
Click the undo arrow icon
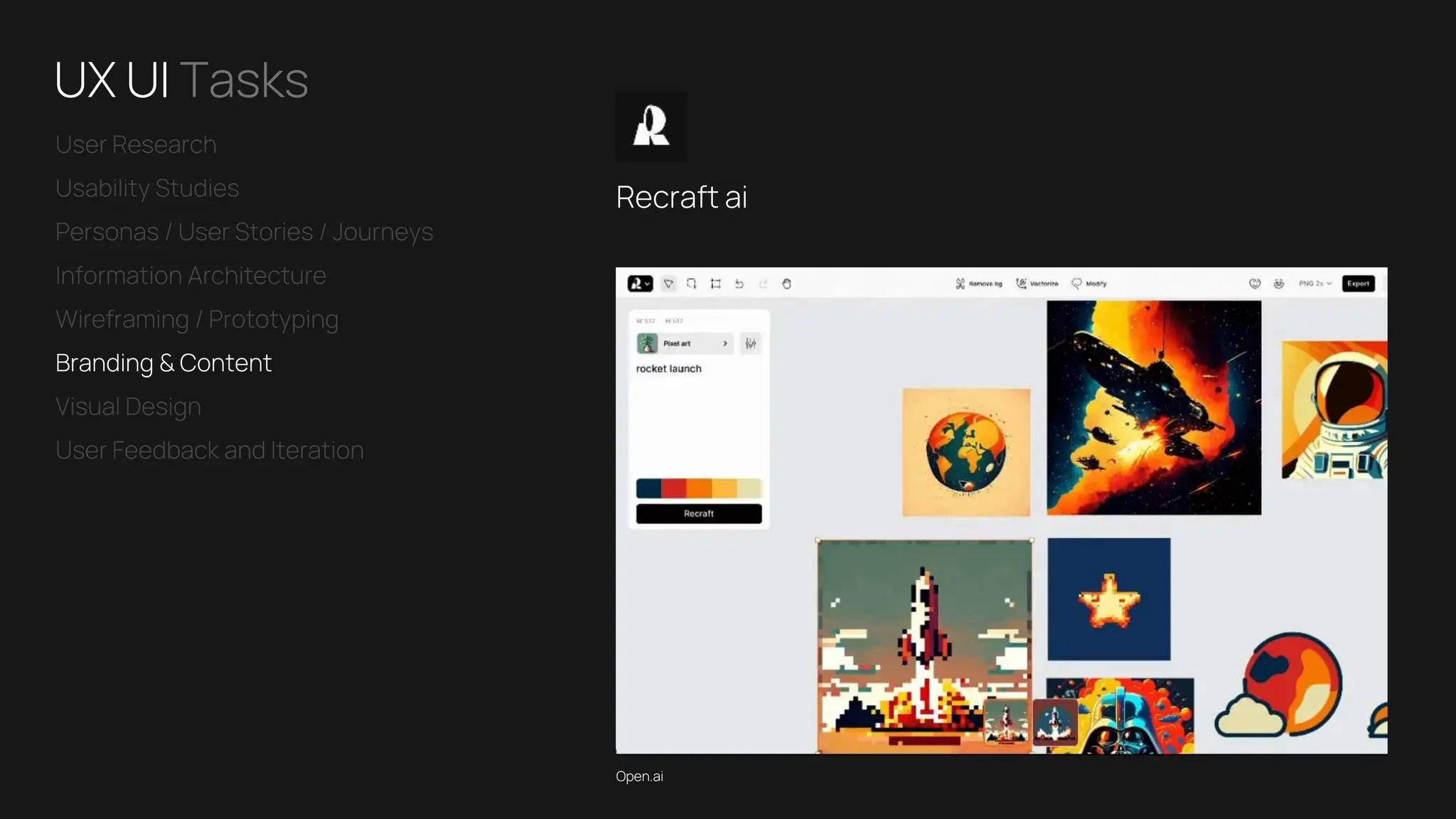(x=739, y=284)
